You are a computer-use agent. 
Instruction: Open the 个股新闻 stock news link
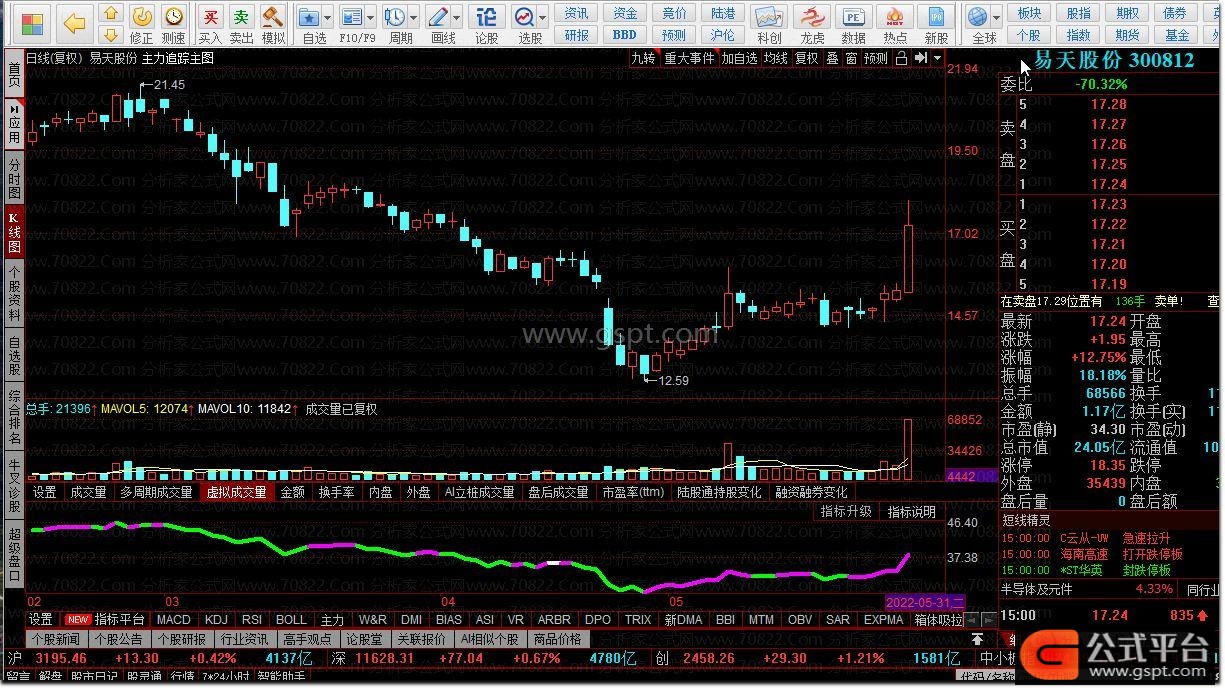pos(55,639)
